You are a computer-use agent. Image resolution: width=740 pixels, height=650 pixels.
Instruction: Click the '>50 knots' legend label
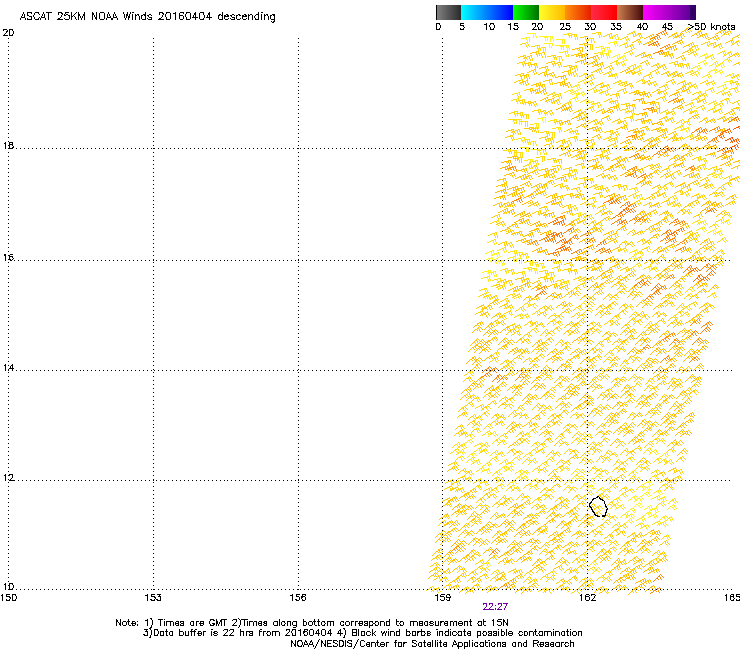pyautogui.click(x=711, y=27)
